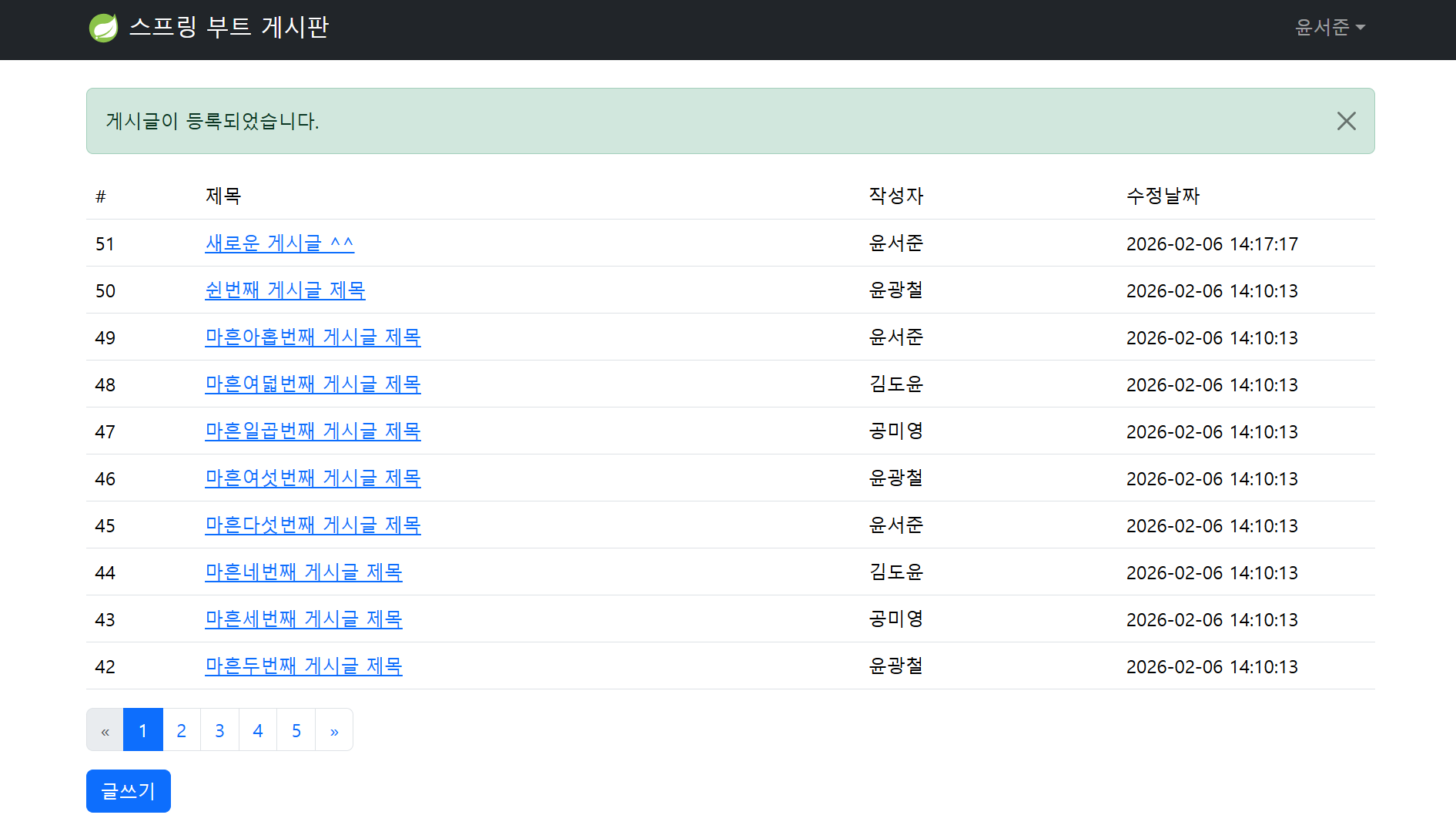Click the Spring leaf logo icon
This screenshot has width=1456, height=825.
[103, 28]
